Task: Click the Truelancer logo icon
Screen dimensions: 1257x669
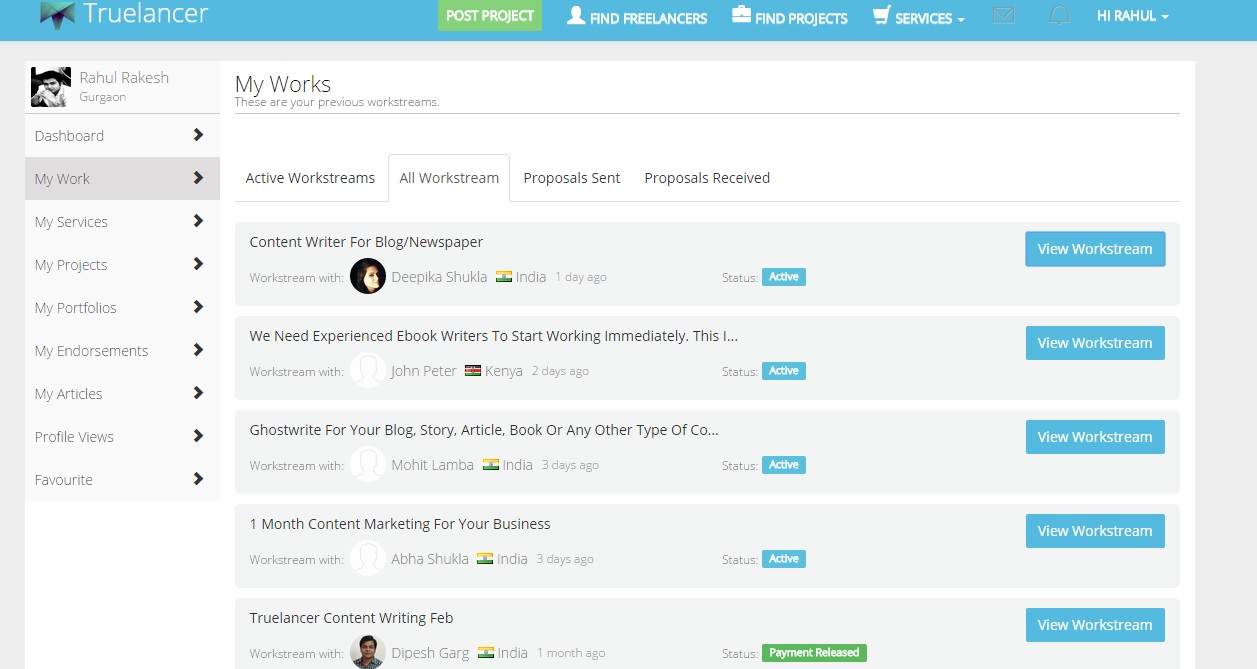Action: pos(57,14)
